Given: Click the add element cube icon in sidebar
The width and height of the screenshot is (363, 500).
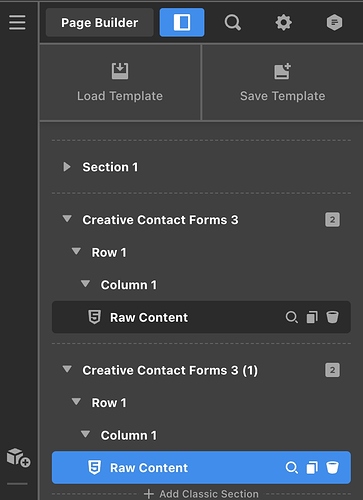Looking at the screenshot, I should (18, 457).
